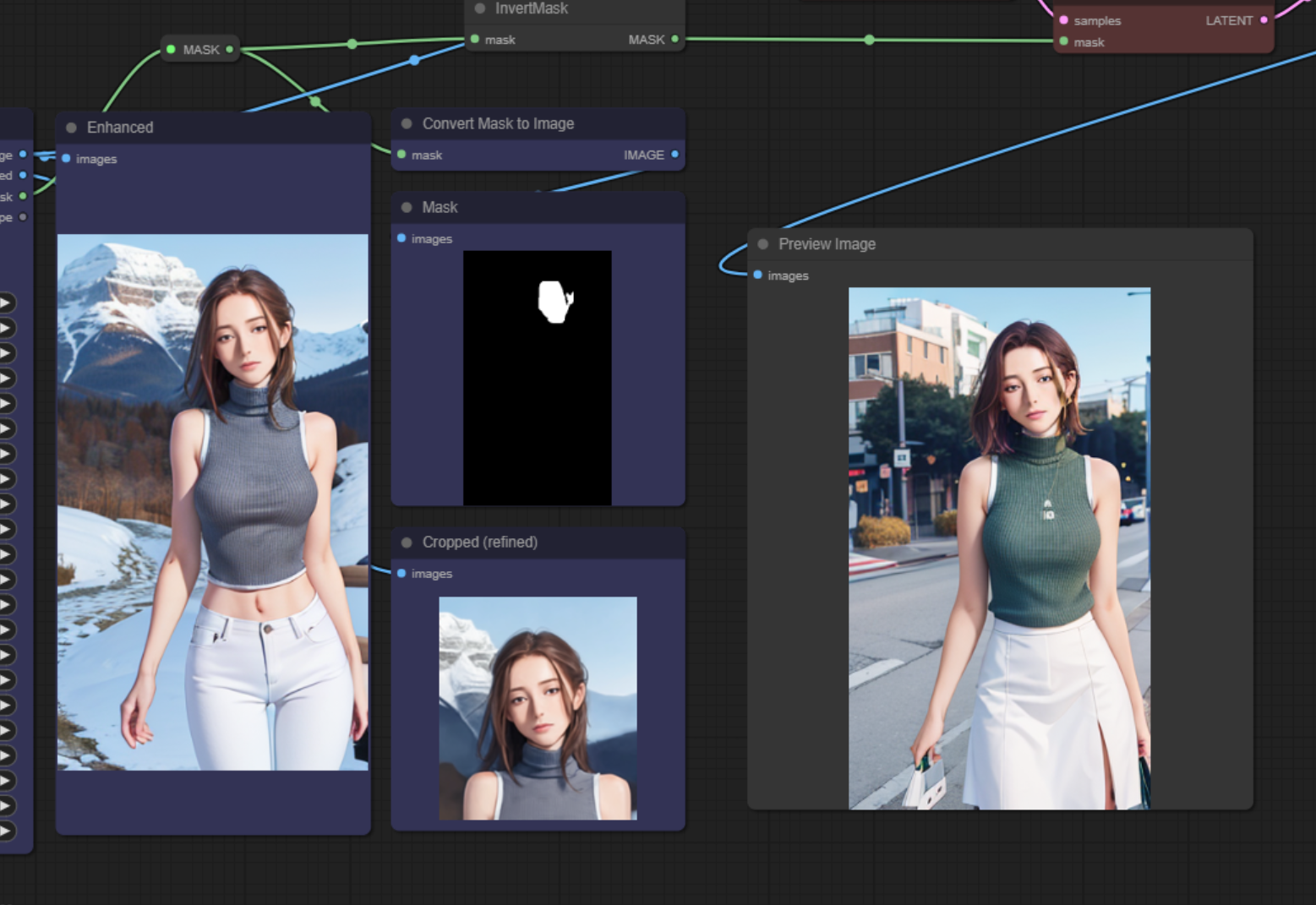1316x905 pixels.
Task: Click the green link midpoint right of InvertMask
Action: pyautogui.click(x=869, y=40)
